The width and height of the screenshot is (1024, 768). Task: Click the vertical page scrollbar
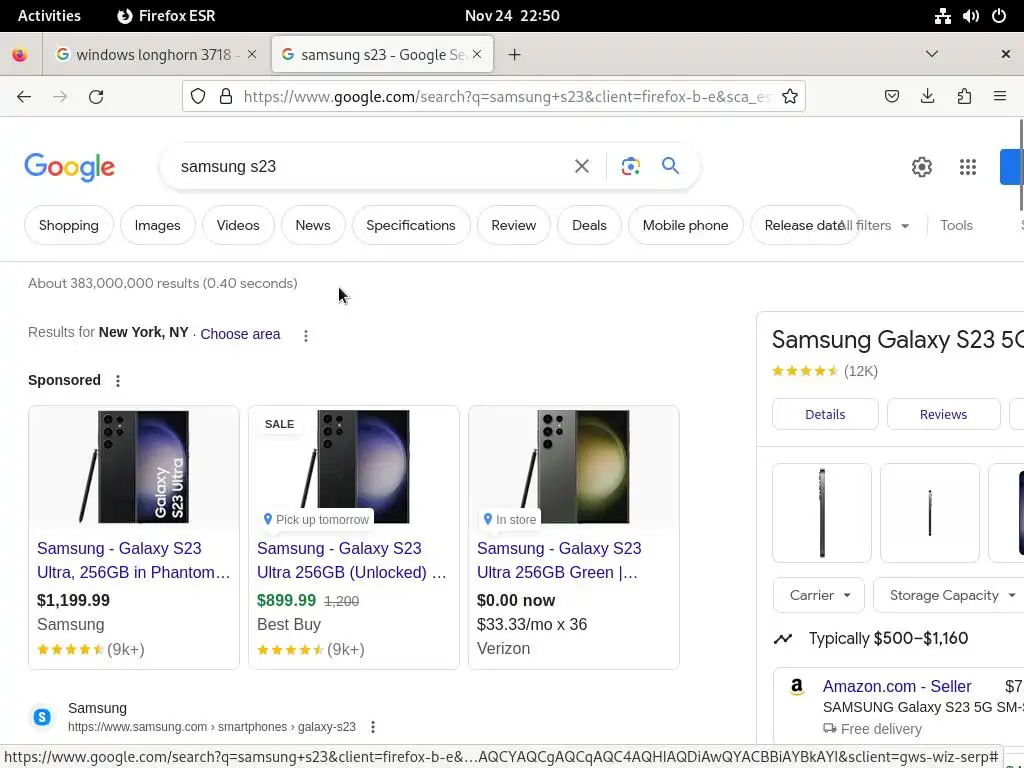(1021, 165)
